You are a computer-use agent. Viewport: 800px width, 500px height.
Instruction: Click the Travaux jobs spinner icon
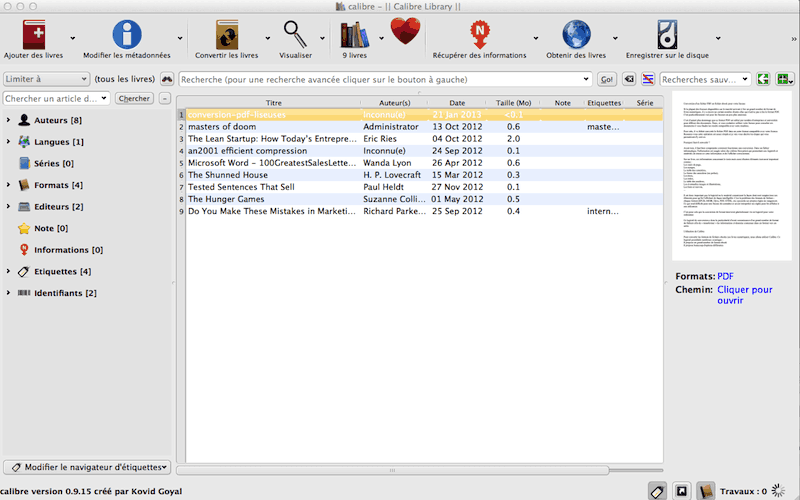pos(778,491)
